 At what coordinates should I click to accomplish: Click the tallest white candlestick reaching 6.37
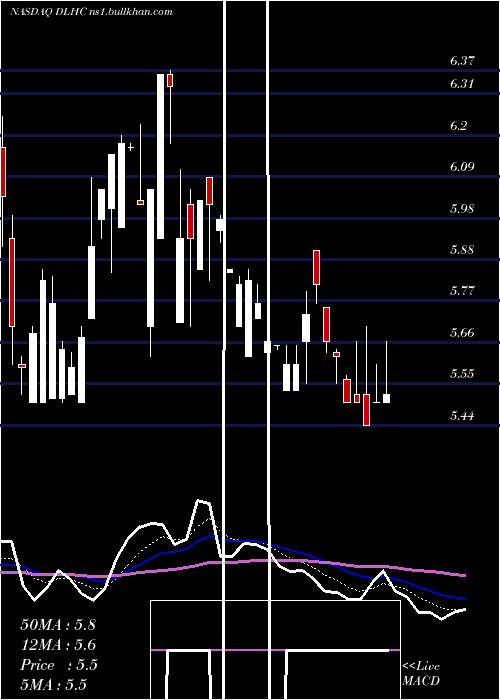(x=160, y=157)
